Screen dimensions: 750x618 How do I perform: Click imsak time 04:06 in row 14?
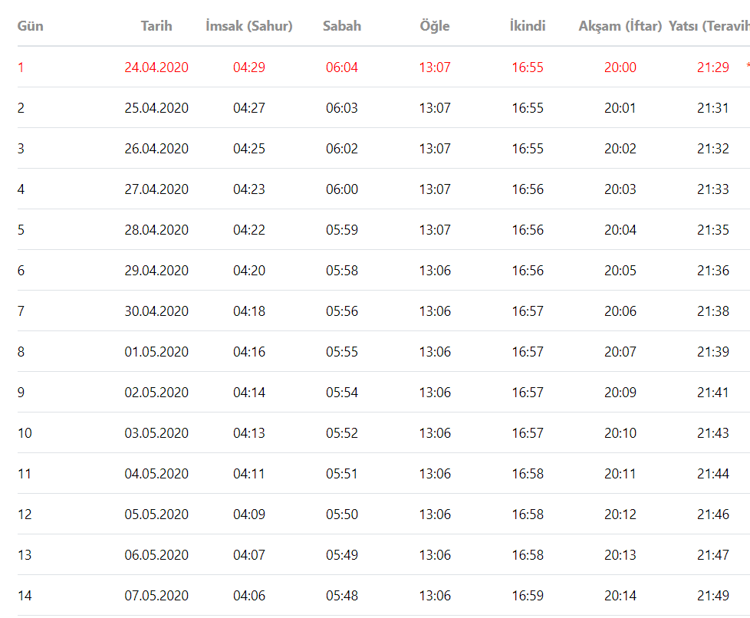click(249, 596)
